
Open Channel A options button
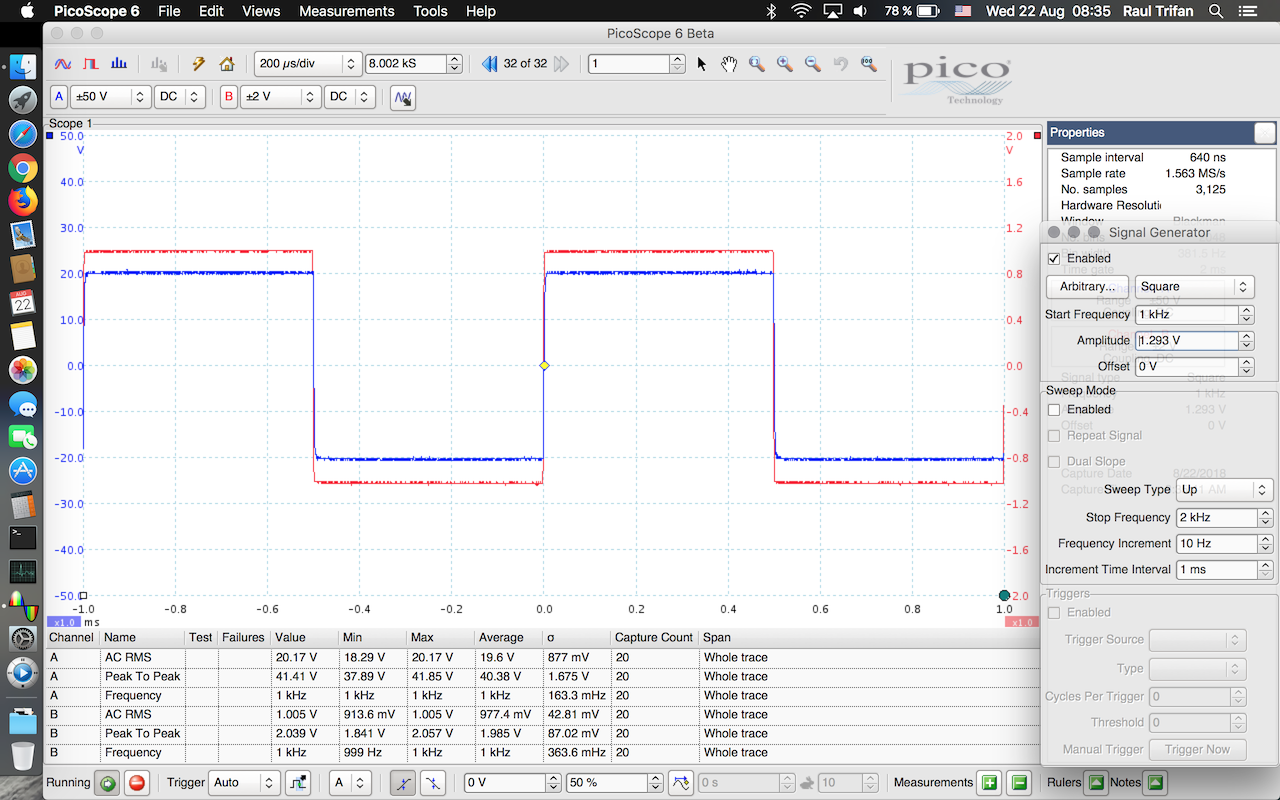click(x=59, y=97)
